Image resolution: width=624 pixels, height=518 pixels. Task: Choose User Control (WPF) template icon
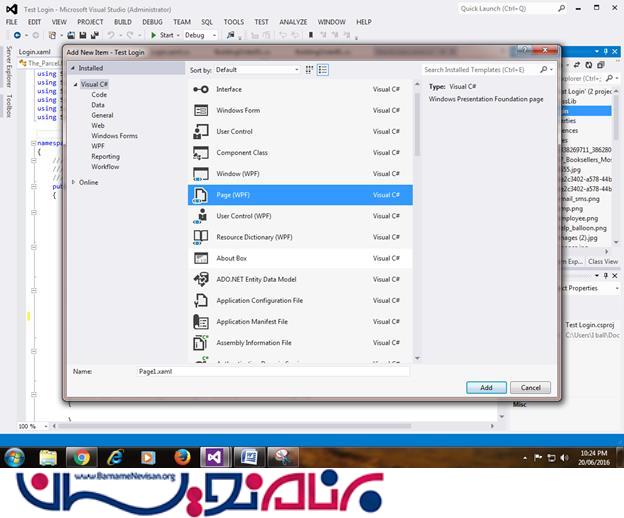point(200,216)
